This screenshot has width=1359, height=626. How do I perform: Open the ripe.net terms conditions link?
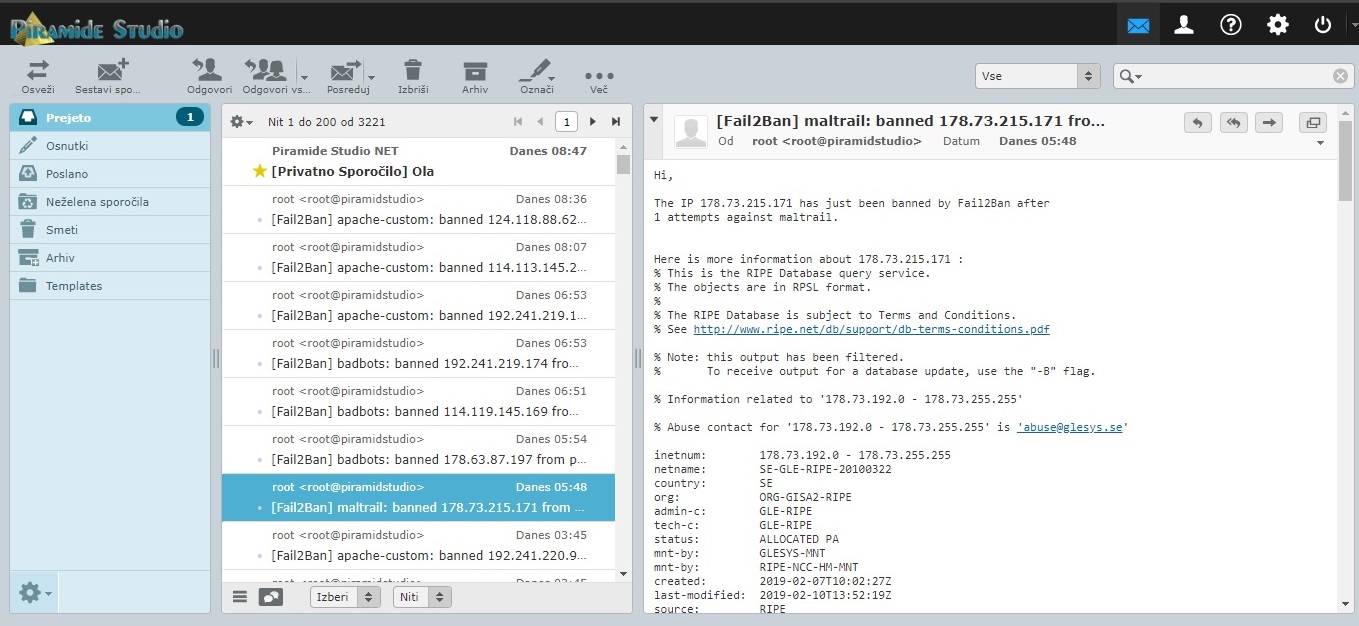tap(871, 329)
